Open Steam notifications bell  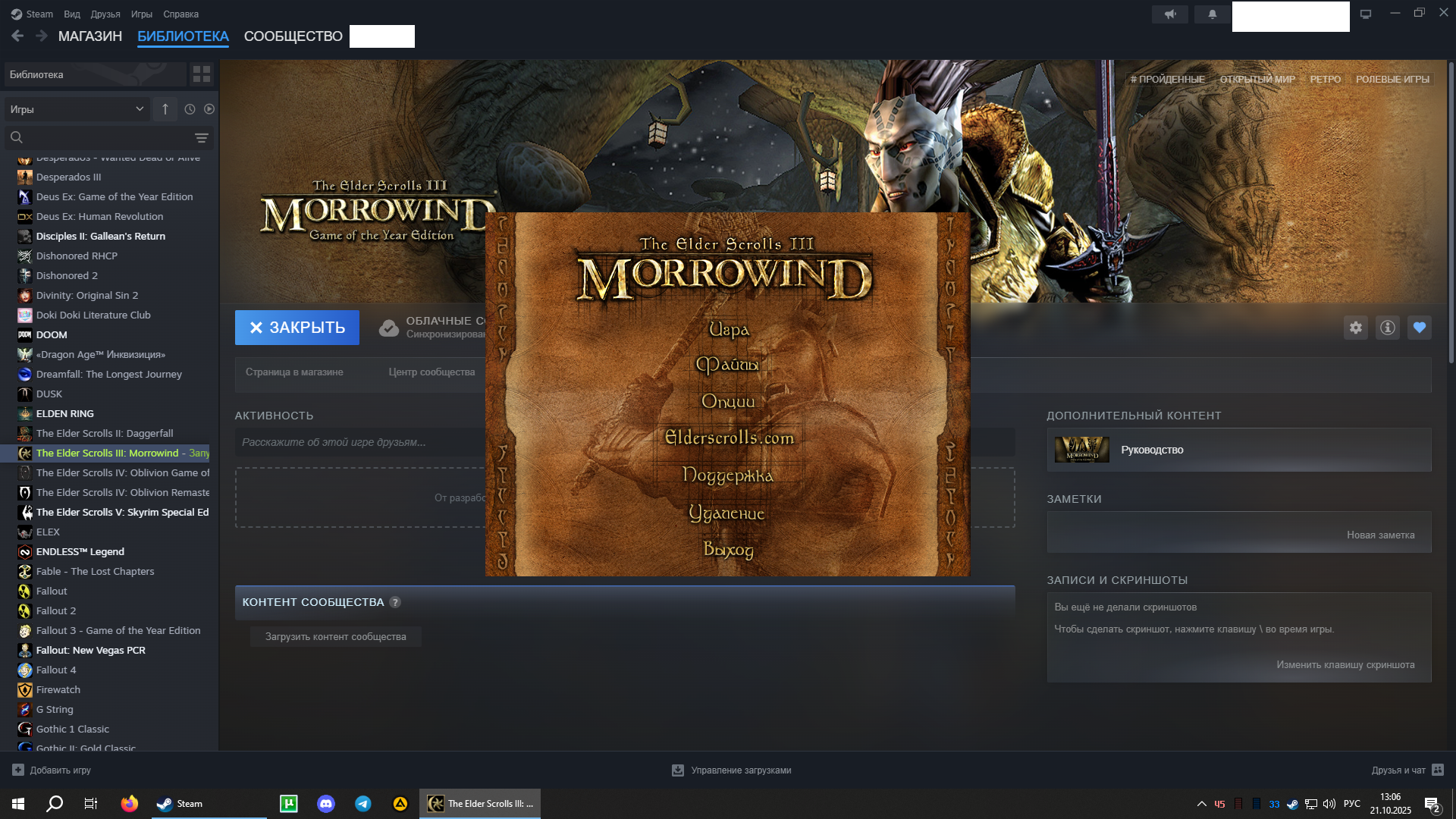[1212, 14]
